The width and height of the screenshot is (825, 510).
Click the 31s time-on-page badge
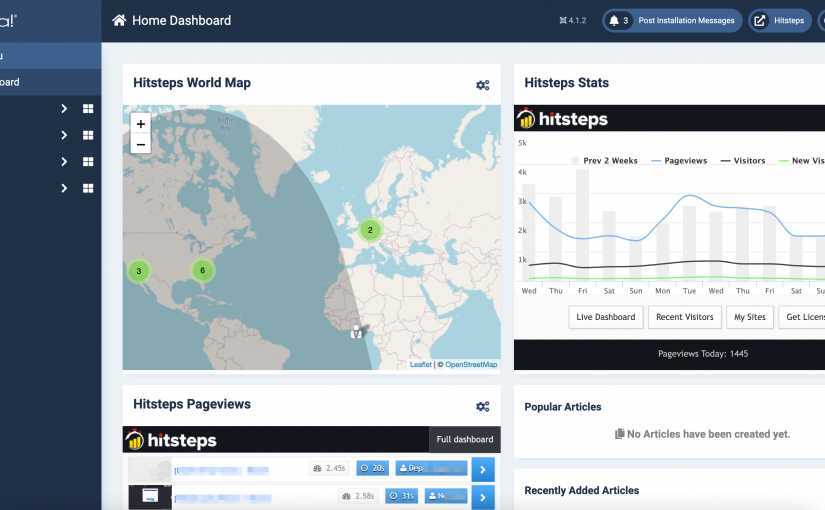click(401, 496)
